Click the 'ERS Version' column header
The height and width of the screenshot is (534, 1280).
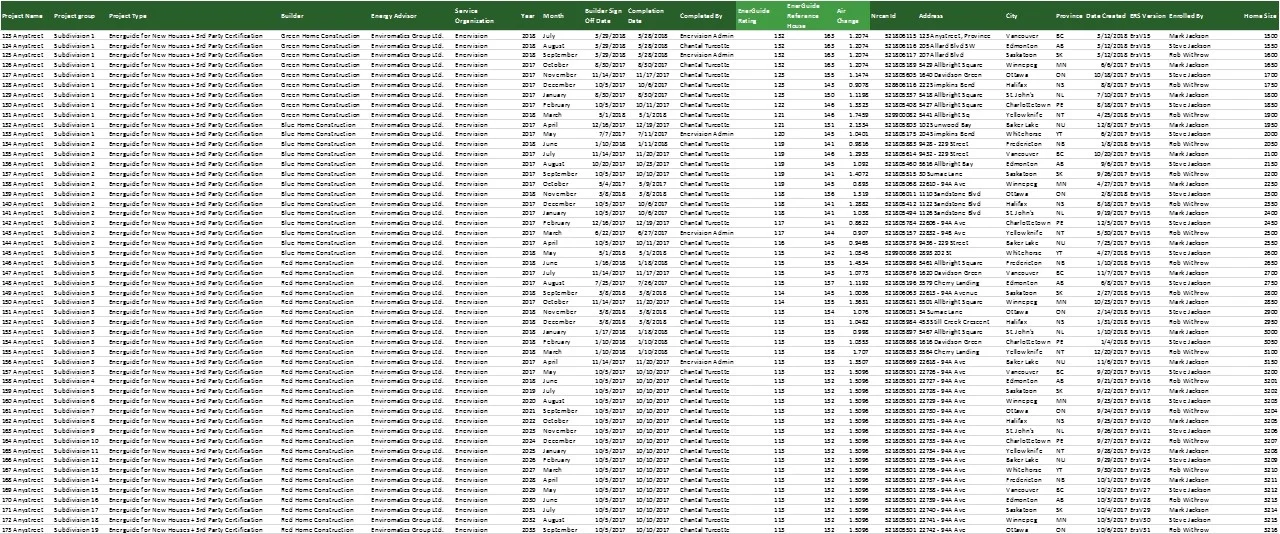1148,17
